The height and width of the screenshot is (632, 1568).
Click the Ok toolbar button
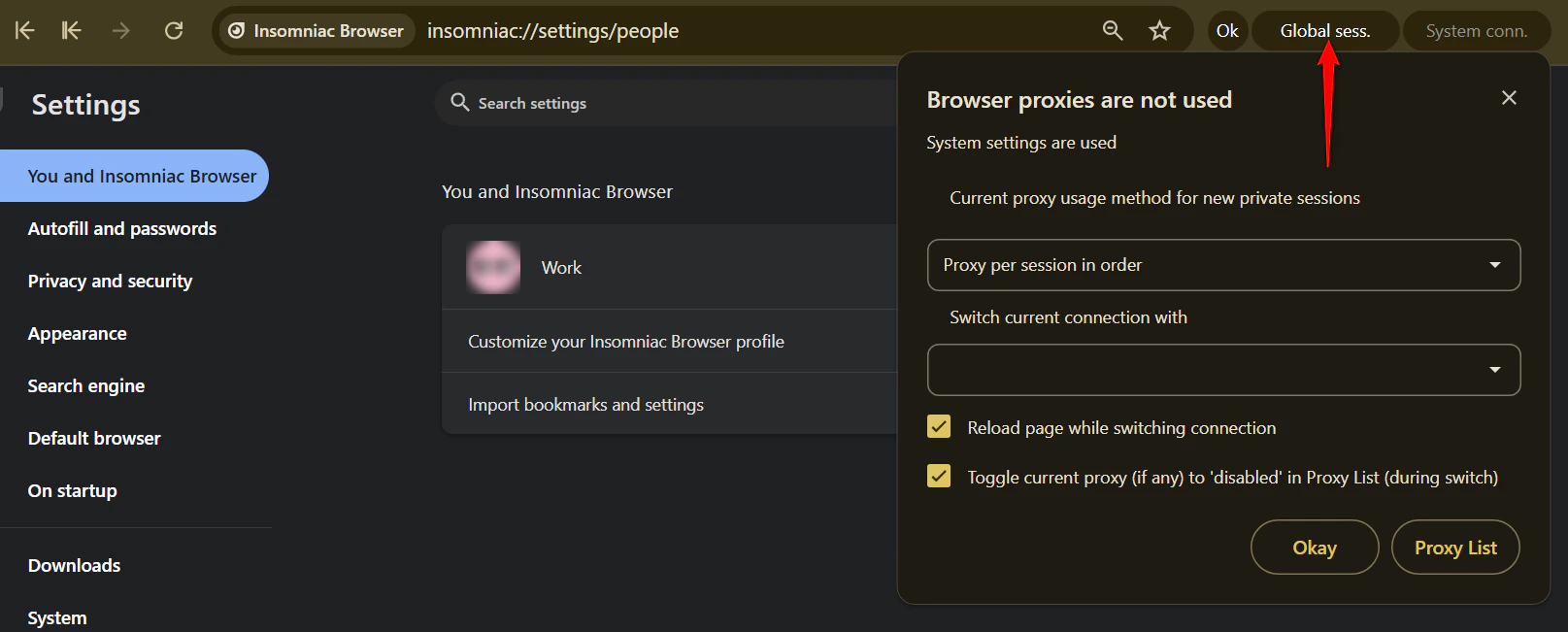tap(1227, 31)
